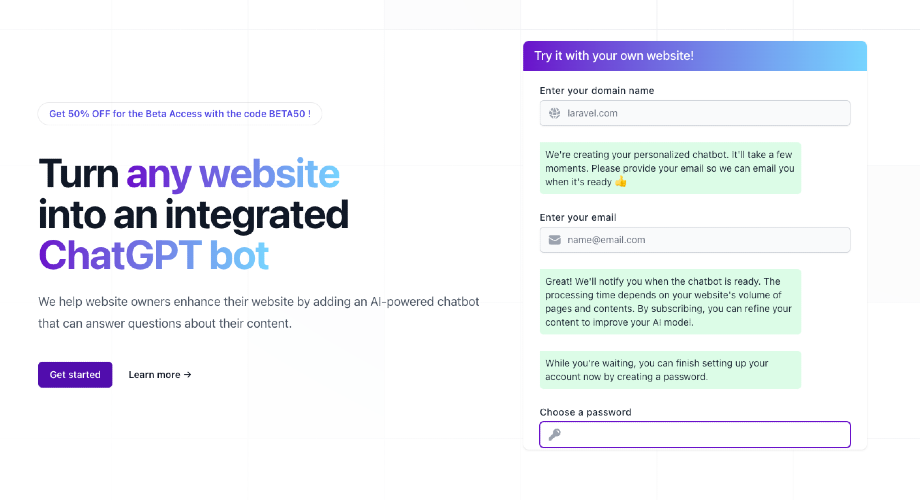
Task: Click the gradient "ChatGPT bot" heading text
Action: click(x=154, y=256)
